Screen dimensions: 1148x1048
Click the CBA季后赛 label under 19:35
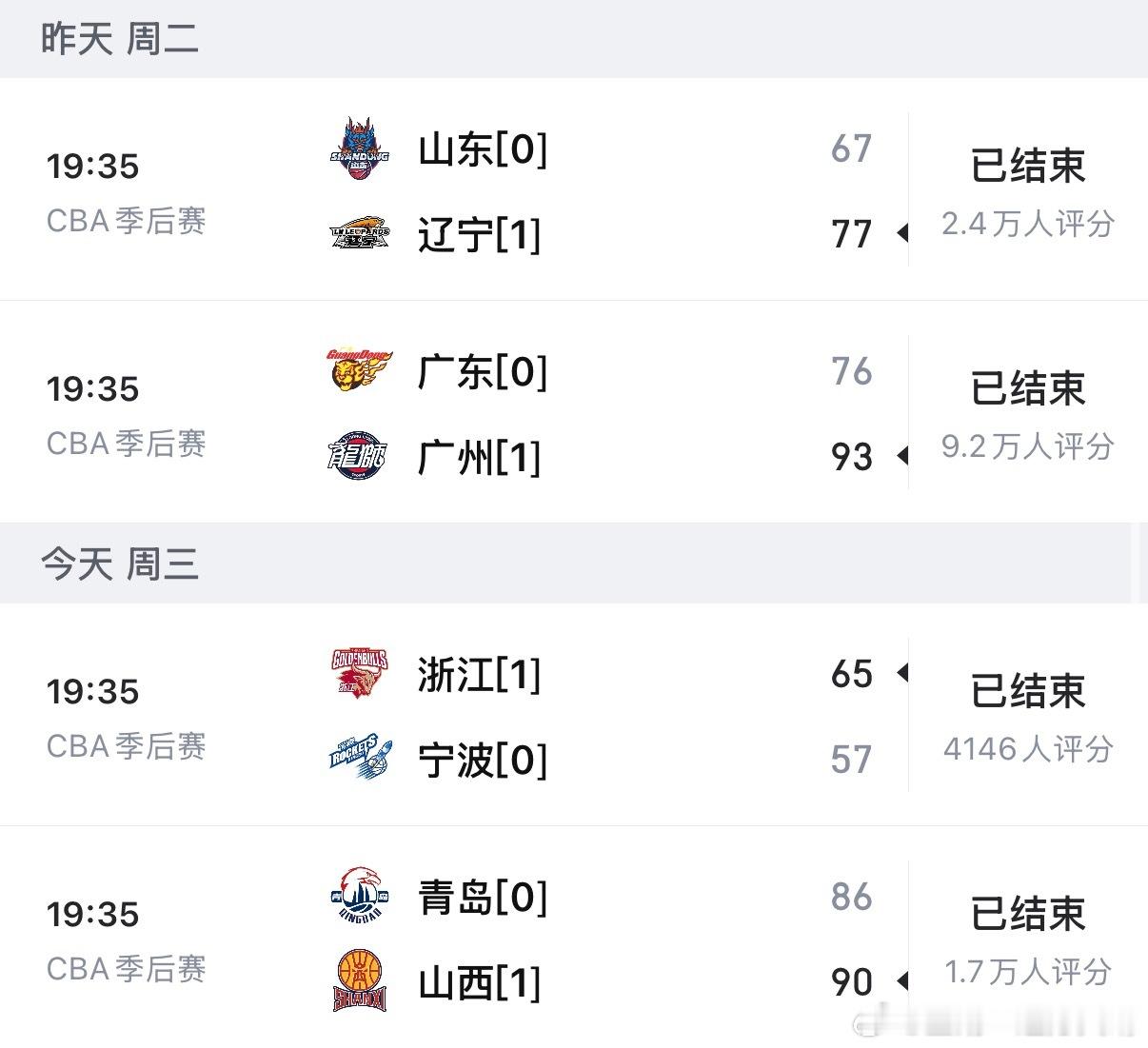pyautogui.click(x=127, y=222)
